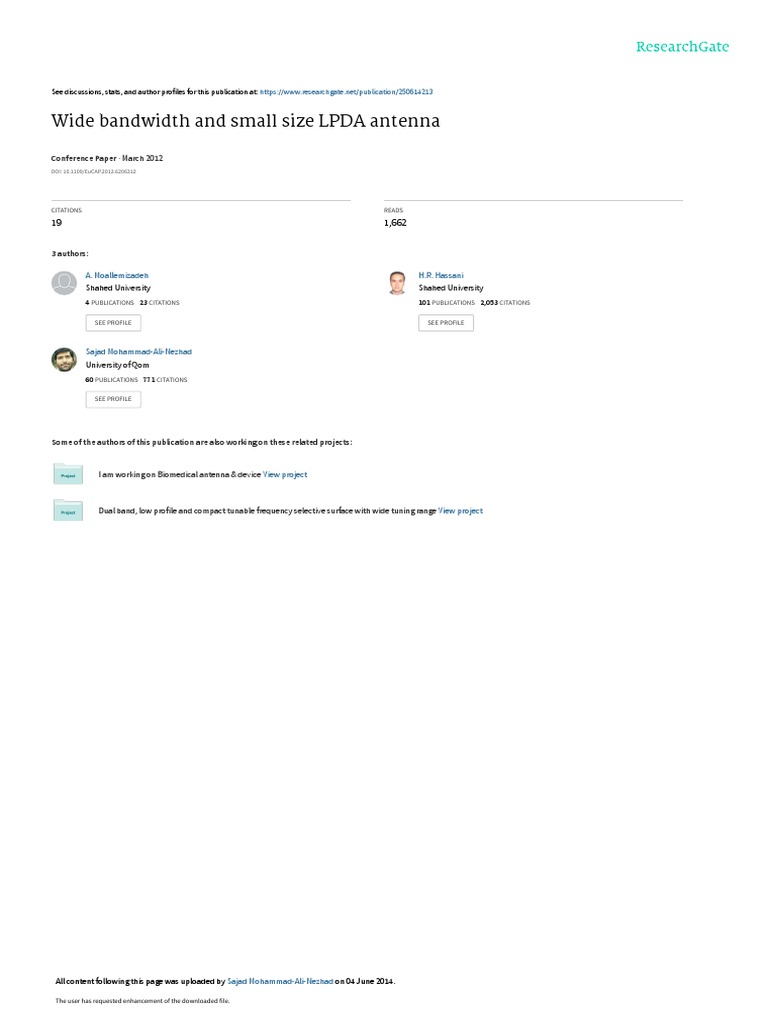Image resolution: width=768 pixels, height=1024 pixels.
Task: Click See Profile under A. Noallemizadeh
Action: click(x=113, y=323)
